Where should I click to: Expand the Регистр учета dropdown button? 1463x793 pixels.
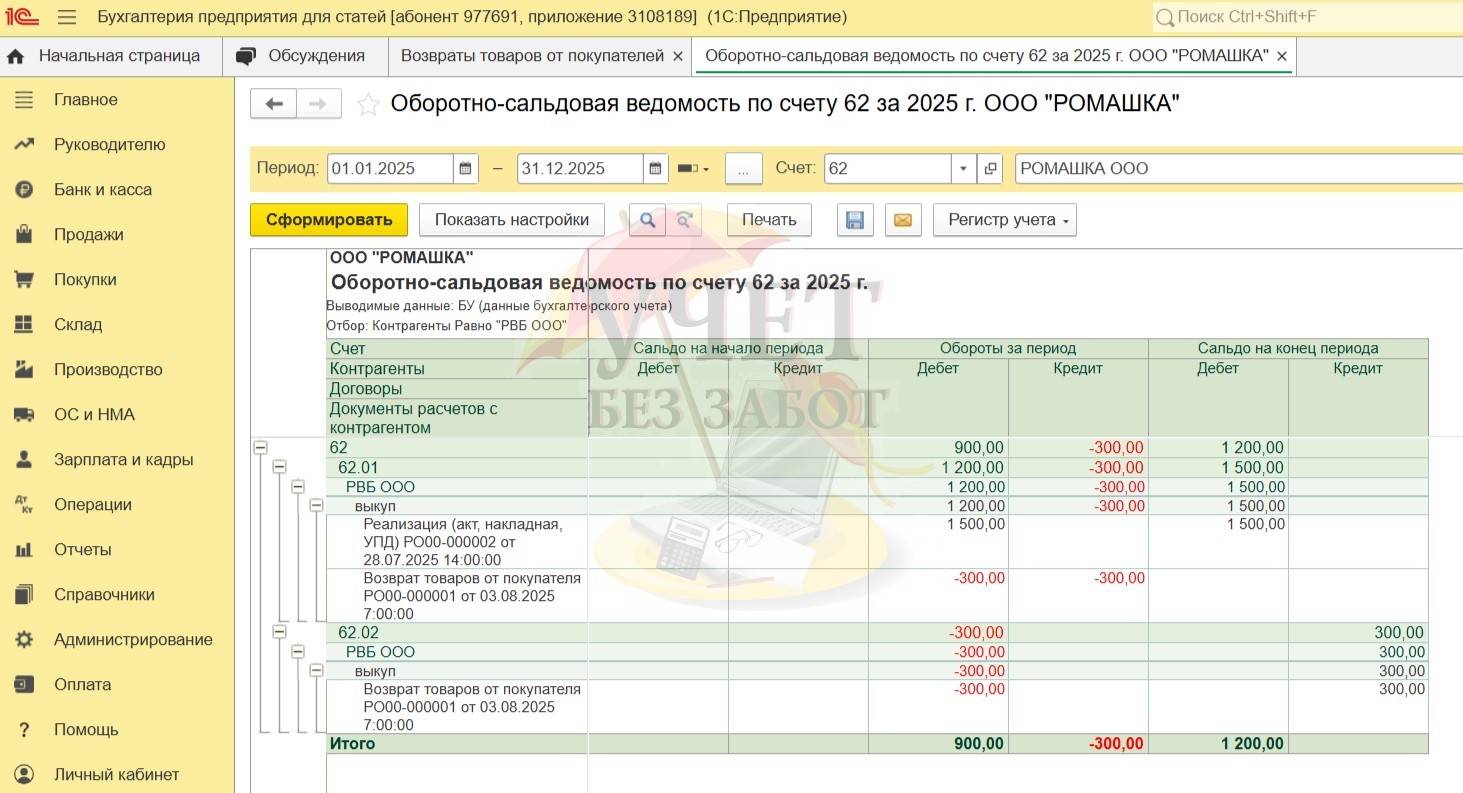pos(1004,220)
